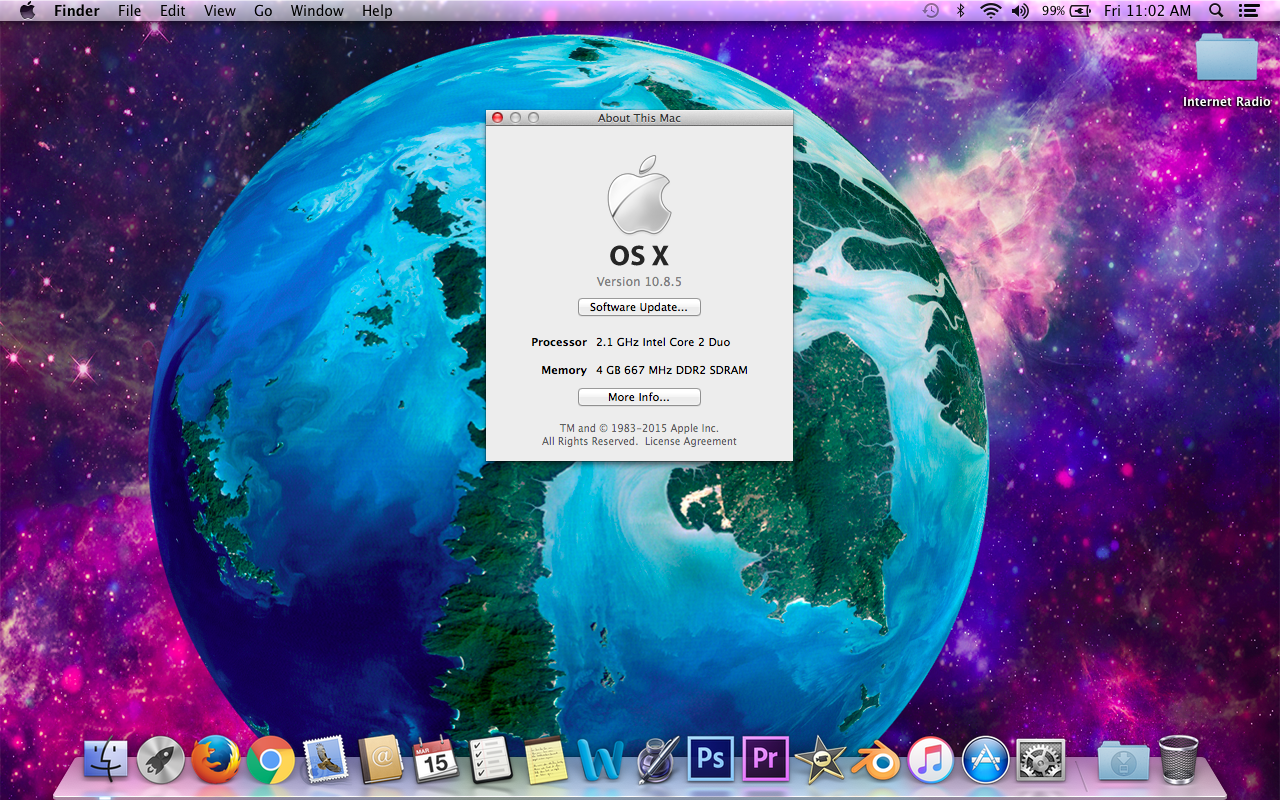This screenshot has width=1280, height=800.
Task: Open Contacts address book in Dock
Action: tap(380, 761)
